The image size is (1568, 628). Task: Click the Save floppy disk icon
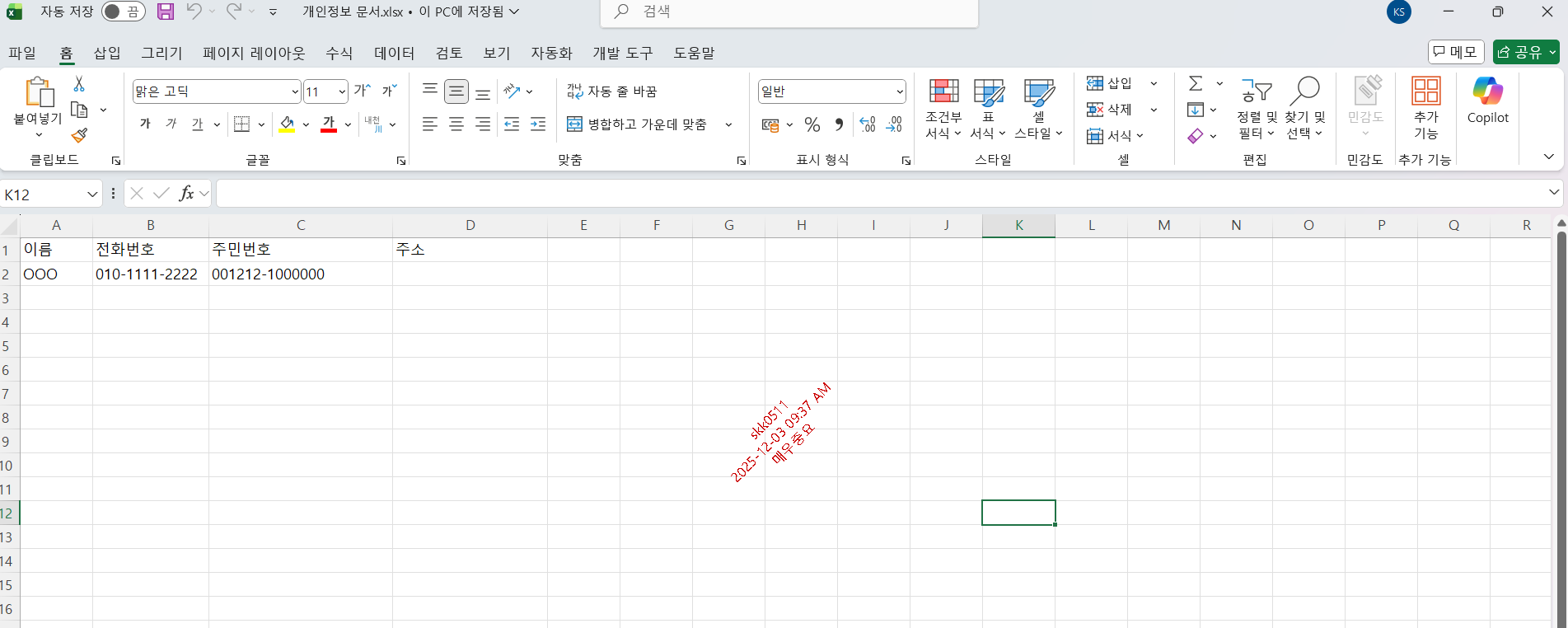click(x=166, y=12)
